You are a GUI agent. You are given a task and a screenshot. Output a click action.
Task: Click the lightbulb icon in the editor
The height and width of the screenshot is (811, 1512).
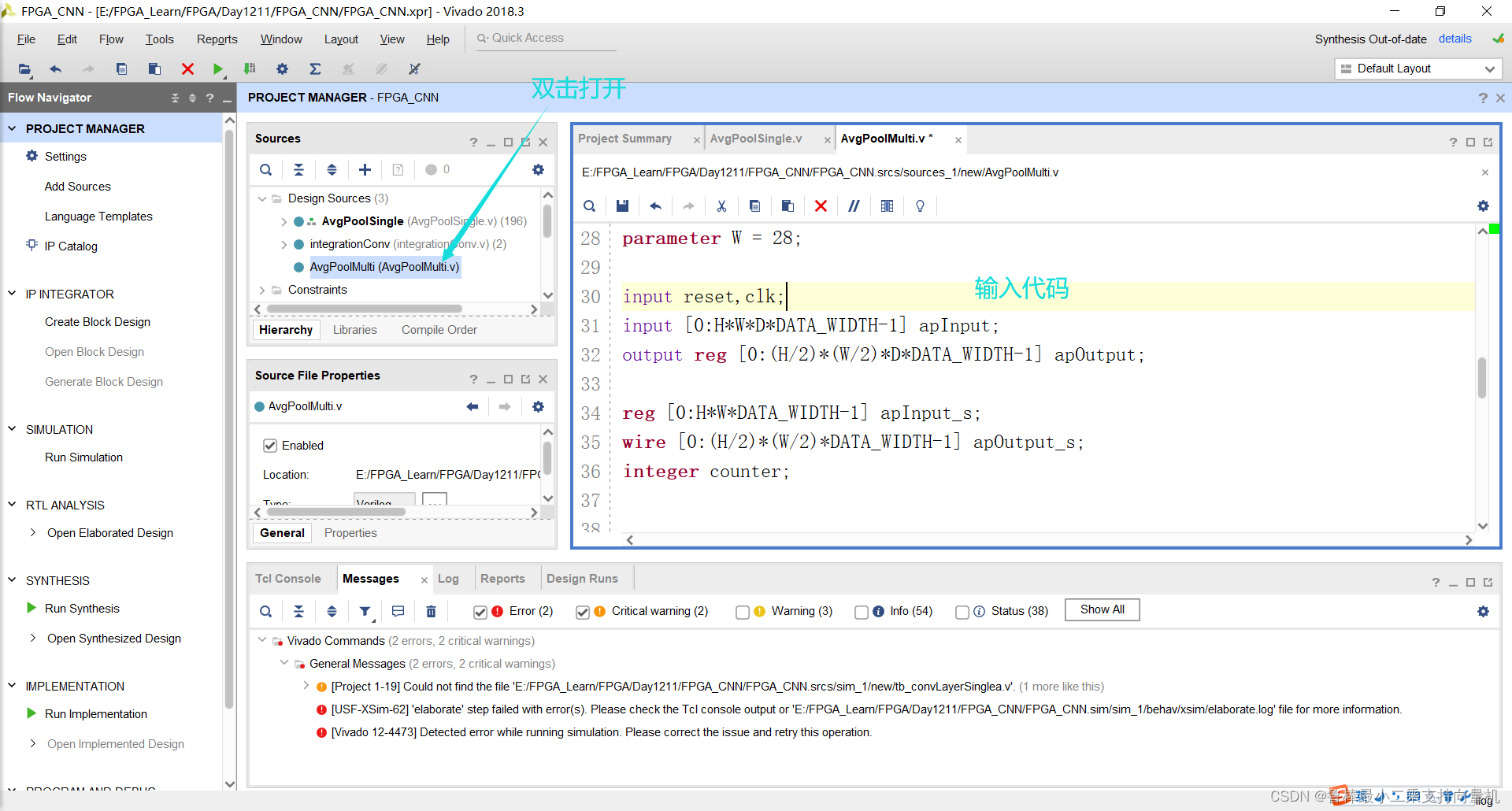pyautogui.click(x=920, y=206)
